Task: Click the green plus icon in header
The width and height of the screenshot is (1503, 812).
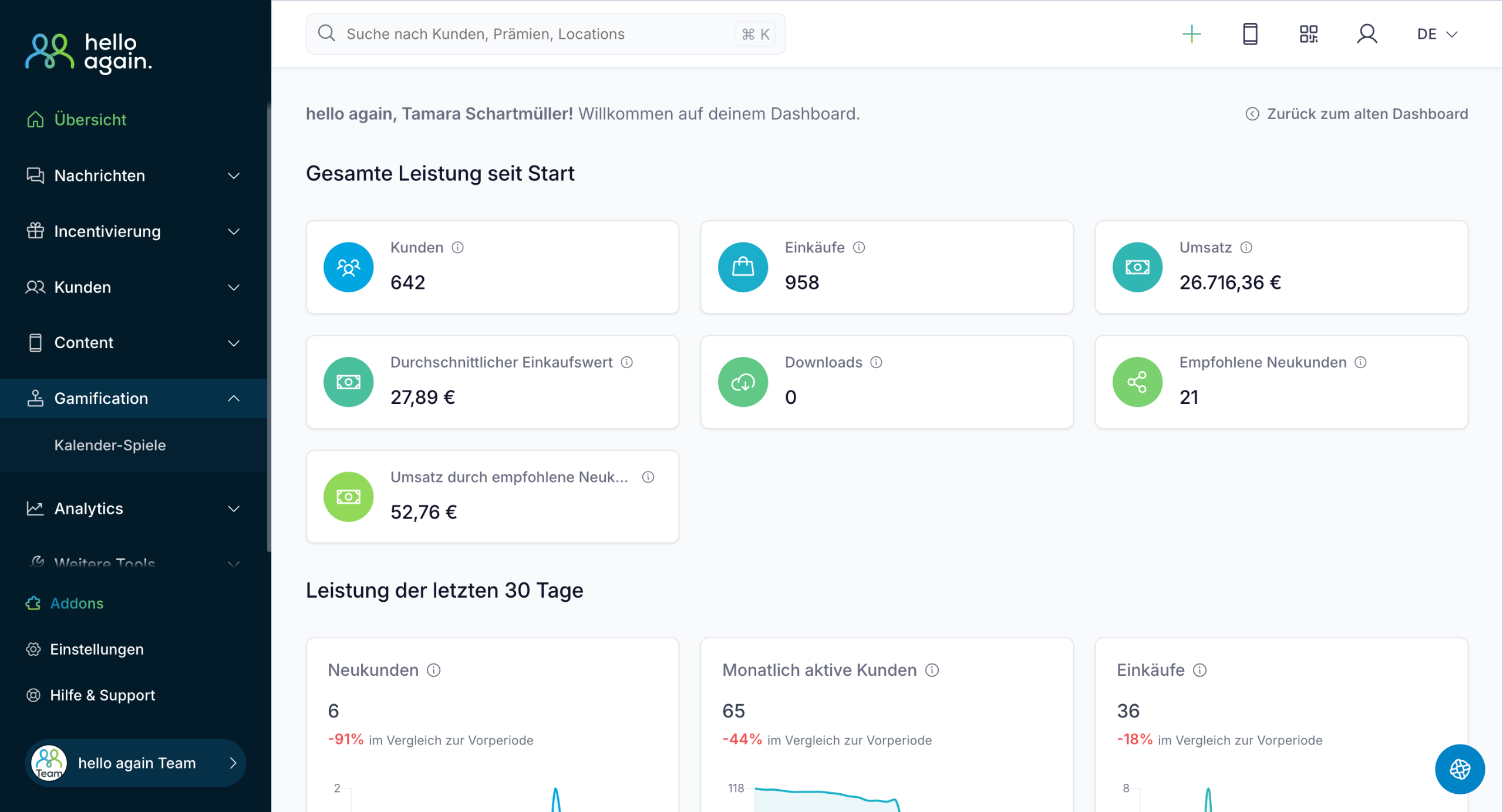Action: [x=1191, y=34]
